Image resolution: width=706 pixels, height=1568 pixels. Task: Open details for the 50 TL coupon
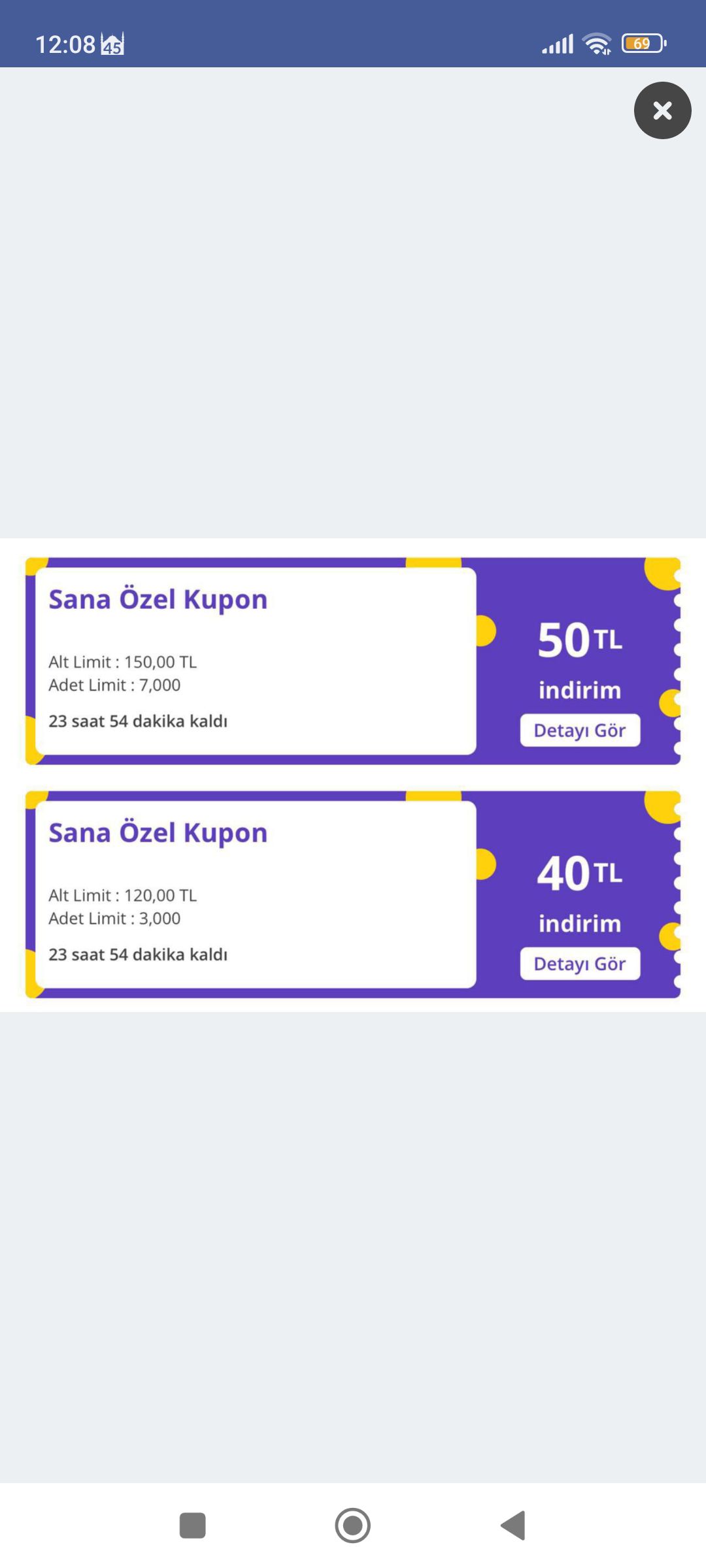pos(580,730)
